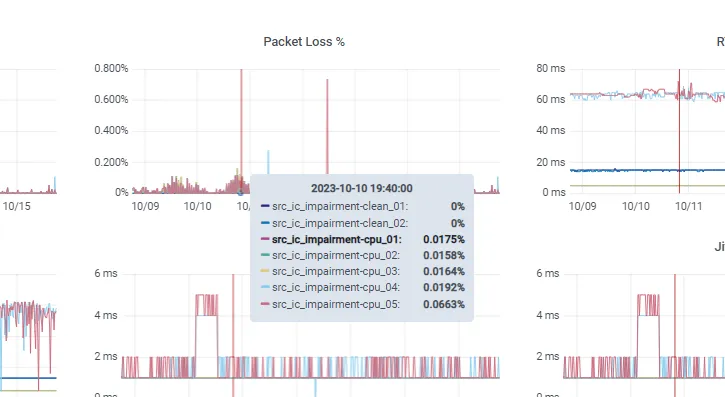Click the 0.200% y-axis label
725x397 pixels.
tap(111, 162)
